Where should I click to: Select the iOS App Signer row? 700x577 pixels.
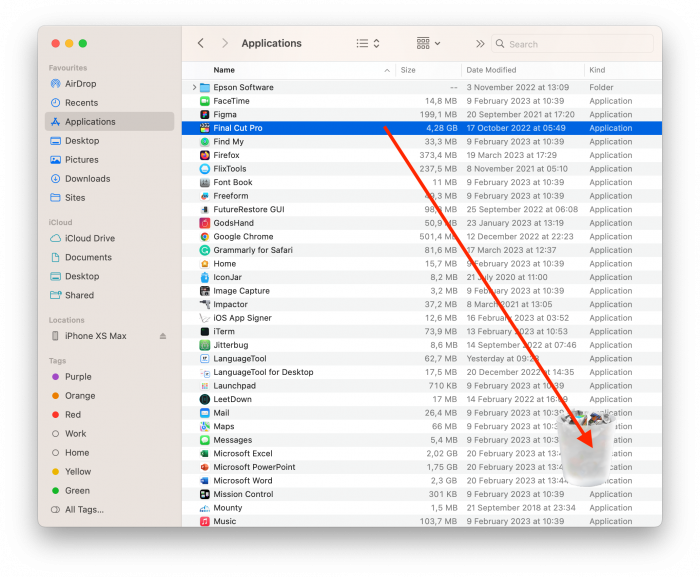point(422,318)
